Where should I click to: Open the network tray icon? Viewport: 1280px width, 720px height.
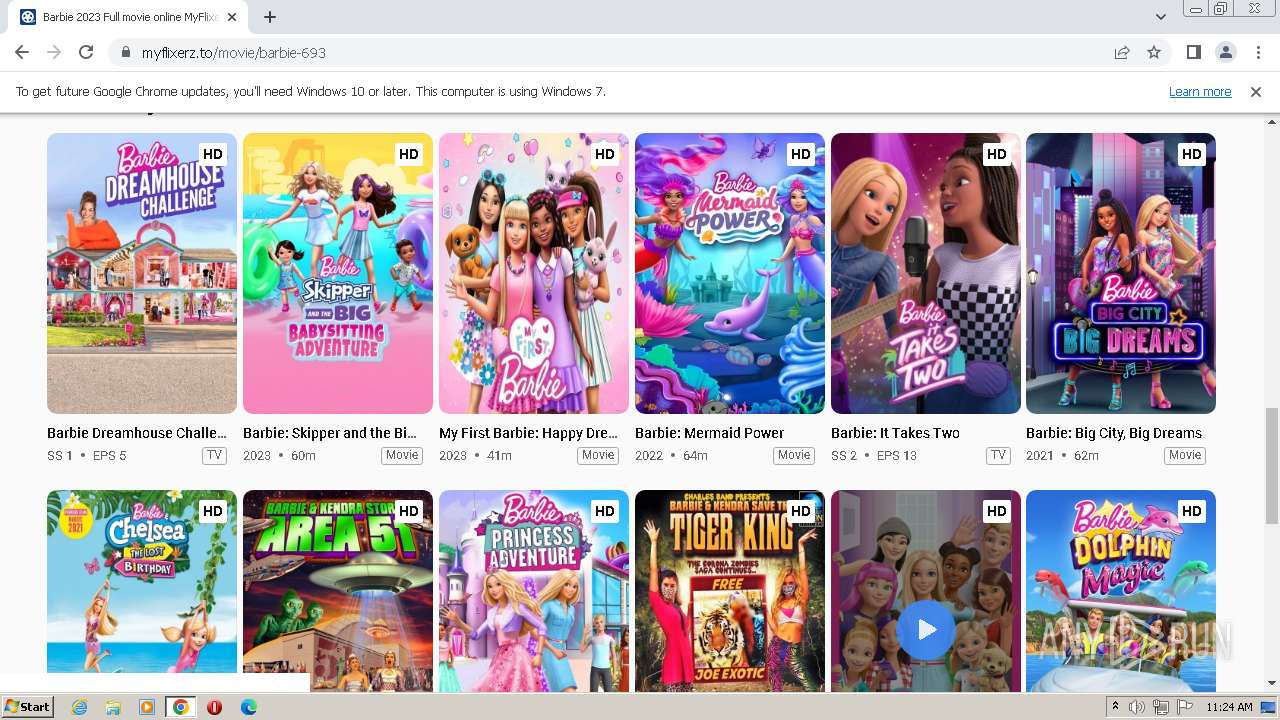[x=1161, y=707]
